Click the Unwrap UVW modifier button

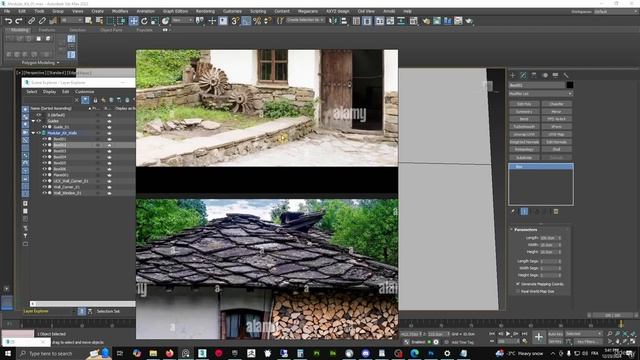(x=524, y=134)
